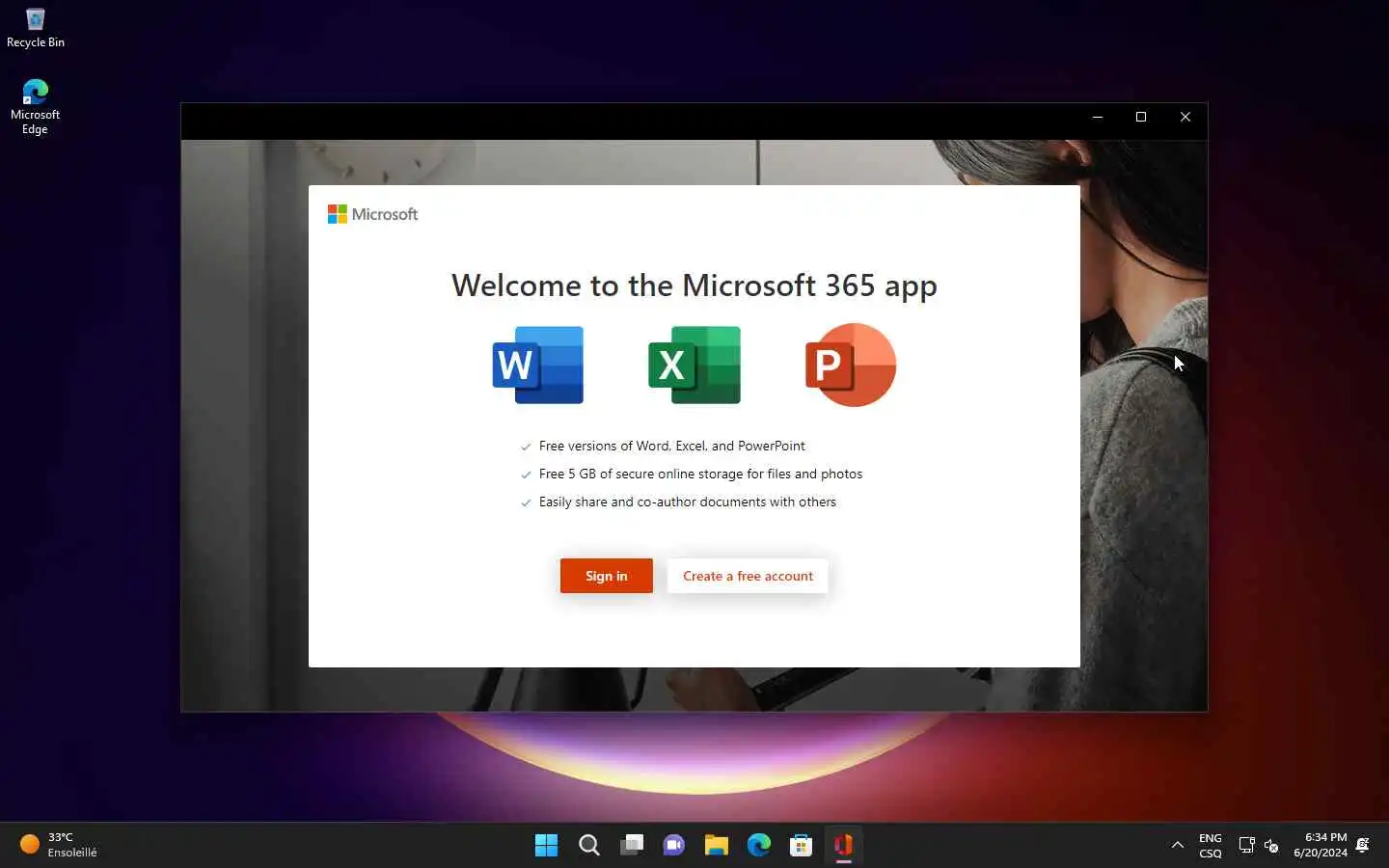Screen dimensions: 1389x868
Task: Launch Teams Chat from the taskbar
Action: (674, 846)
